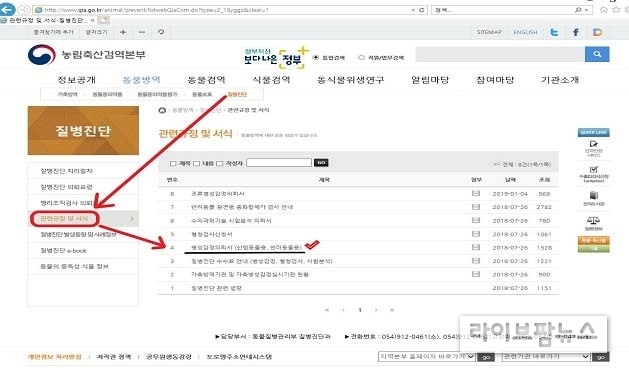This screenshot has height=368, width=629.
Task: Click the 농림축산검역본부 logo
Action: point(87,55)
